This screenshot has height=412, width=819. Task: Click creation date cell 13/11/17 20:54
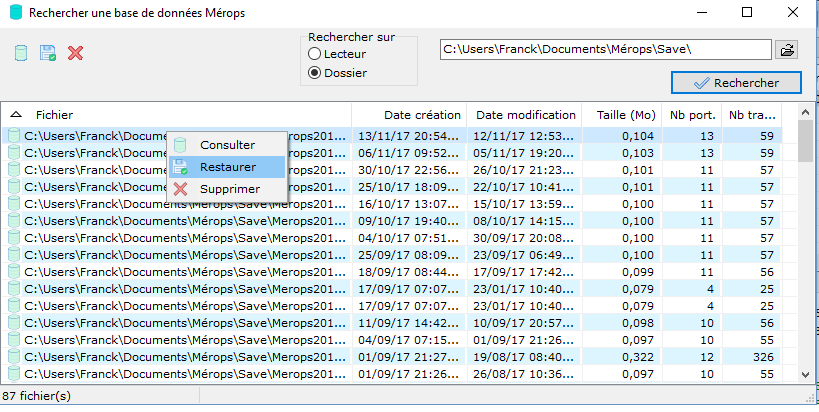409,136
